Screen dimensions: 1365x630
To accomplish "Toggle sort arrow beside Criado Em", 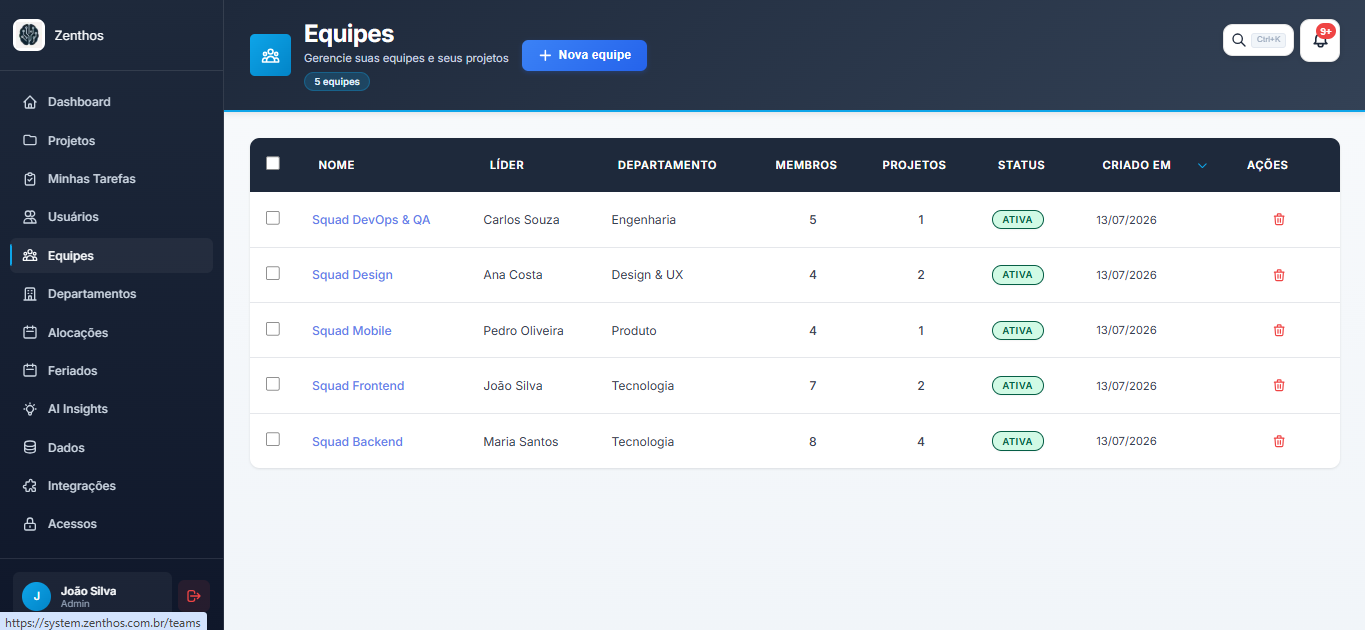I will pyautogui.click(x=1202, y=165).
